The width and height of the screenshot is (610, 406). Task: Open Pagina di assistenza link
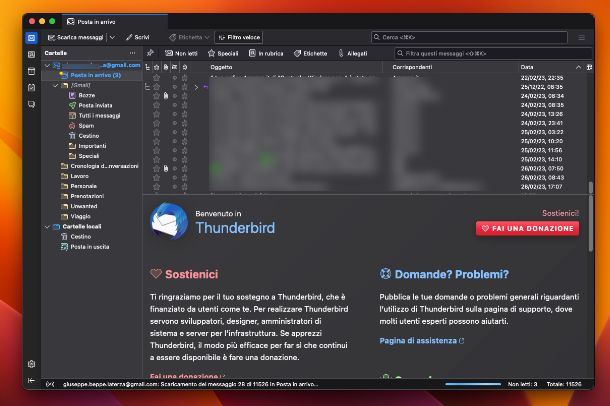pyautogui.click(x=422, y=341)
